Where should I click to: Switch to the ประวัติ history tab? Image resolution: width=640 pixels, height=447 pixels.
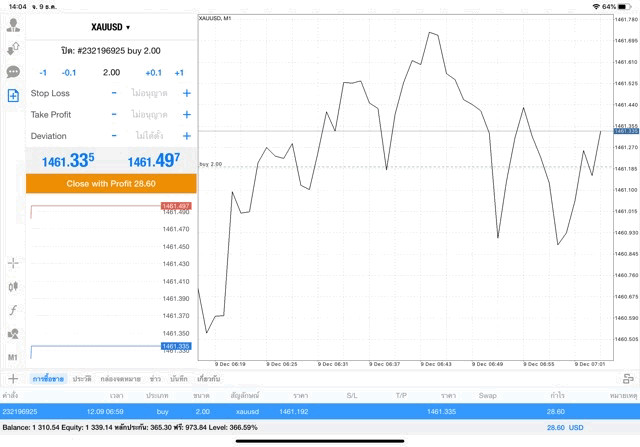coord(82,379)
